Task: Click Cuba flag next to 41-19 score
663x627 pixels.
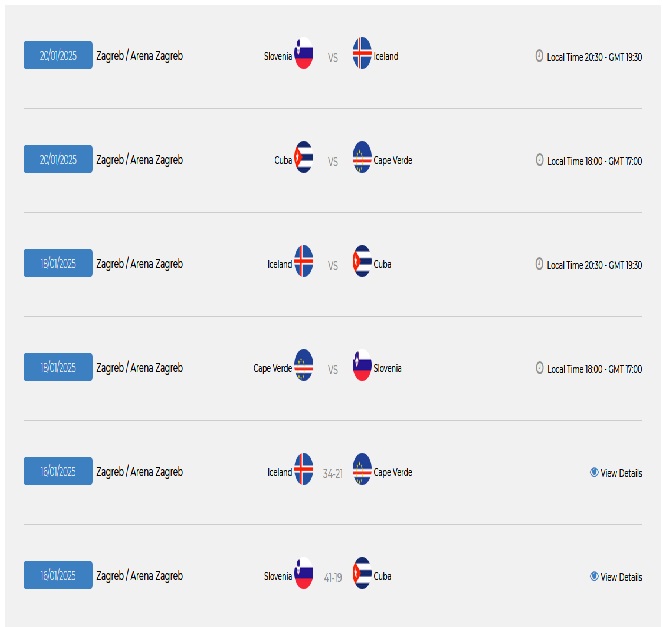Action: [362, 573]
